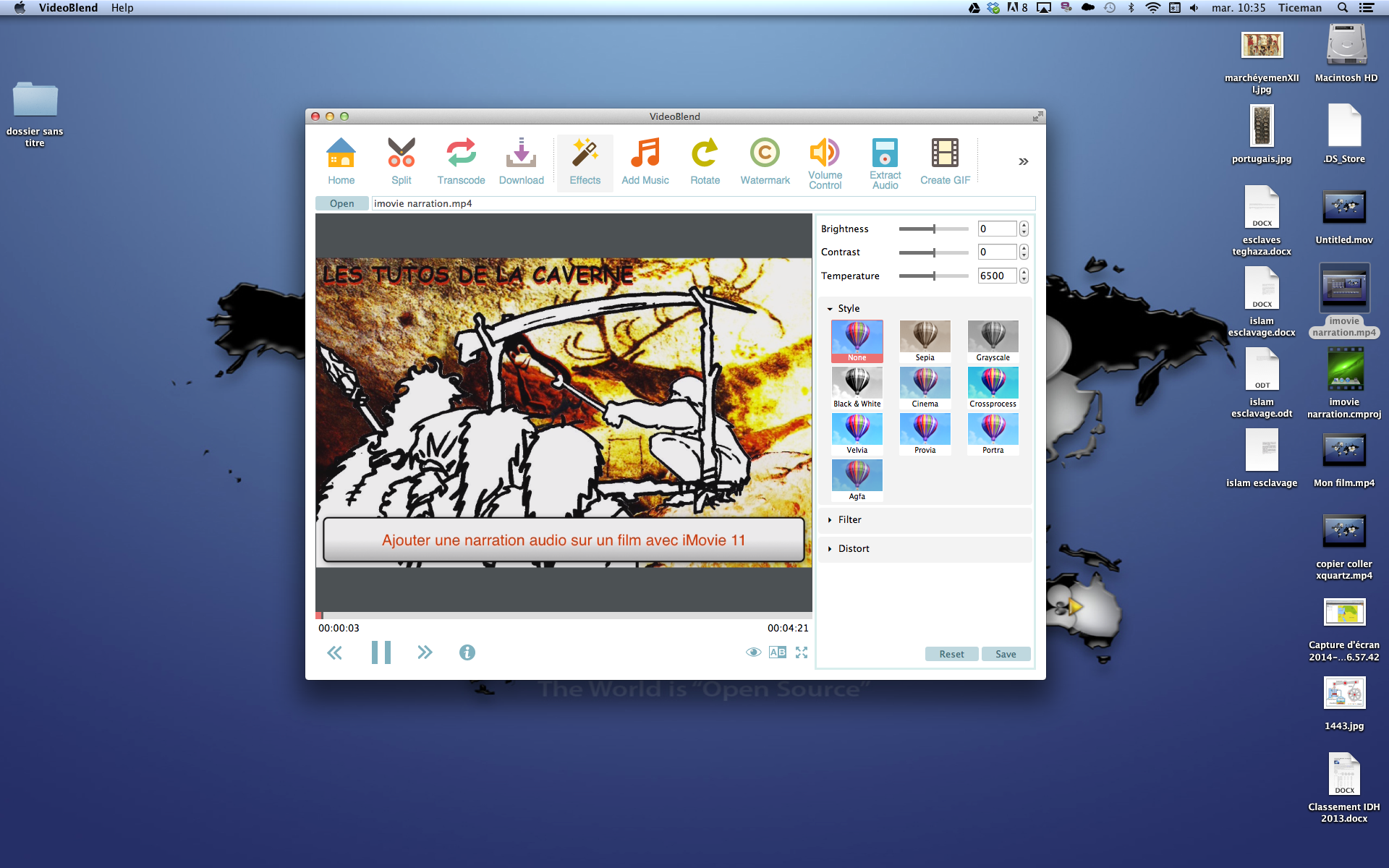Open the Create GIF tool

(x=945, y=162)
